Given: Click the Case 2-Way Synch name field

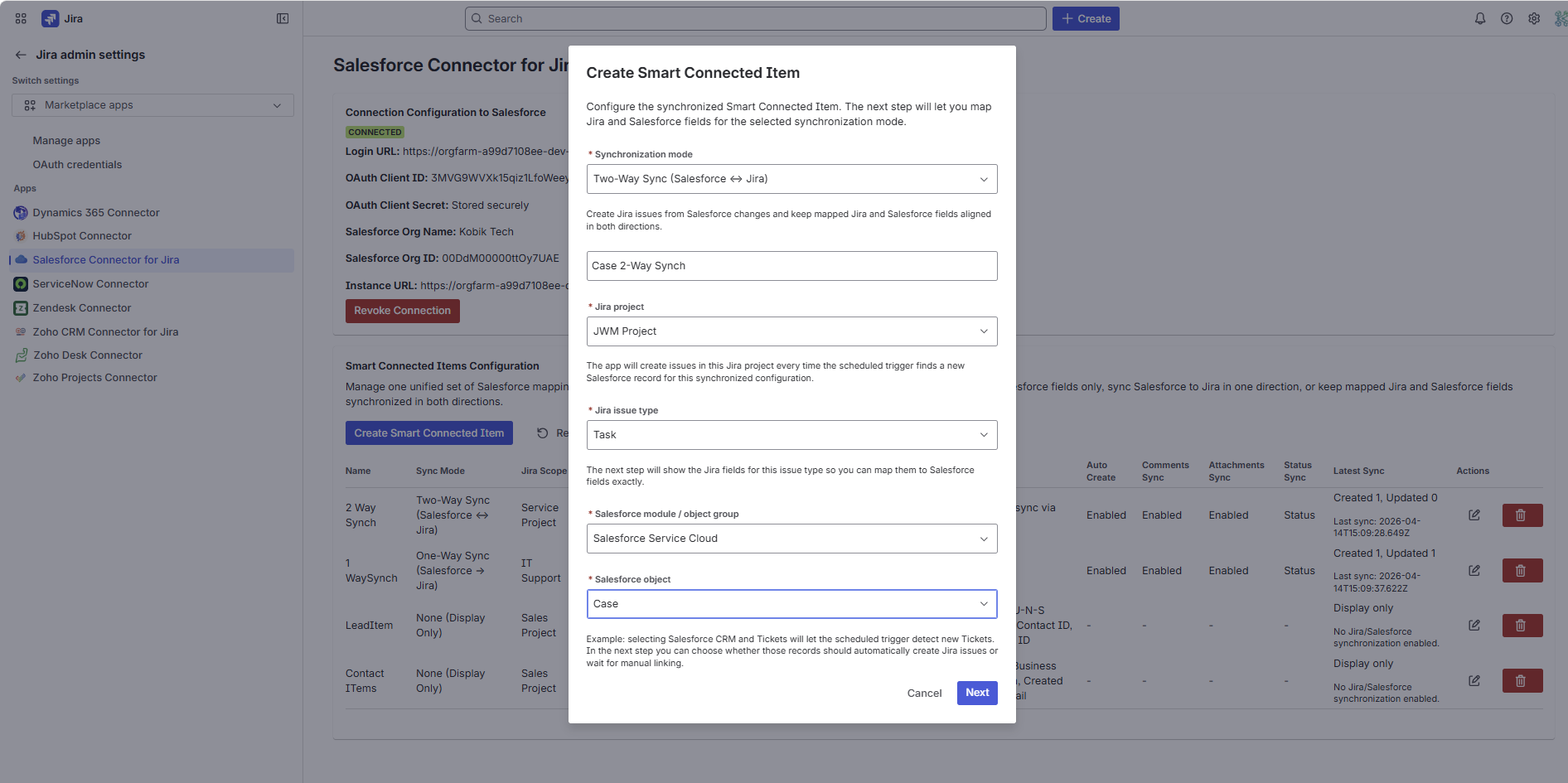Looking at the screenshot, I should tap(791, 266).
